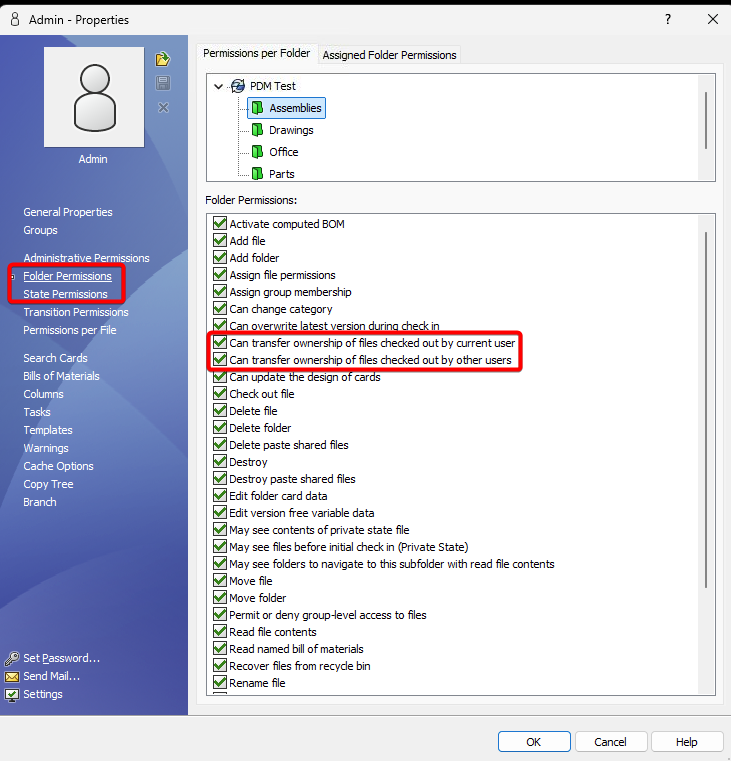Open Bills of Materials page

(61, 376)
